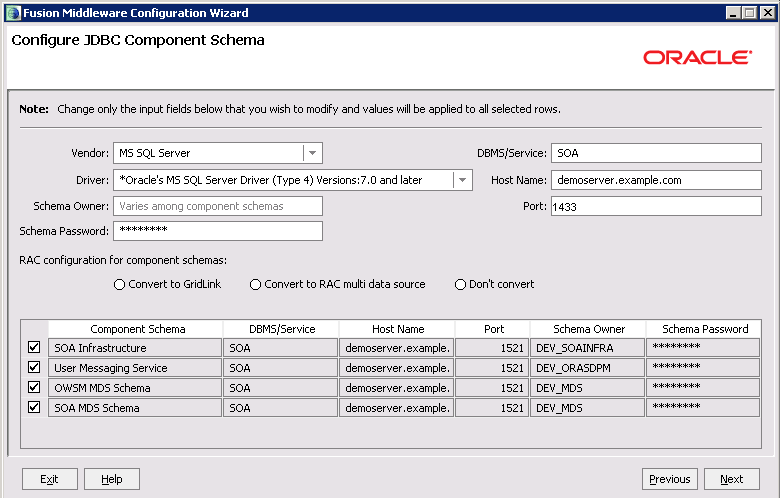Select the OWSM MDS Schema cell
This screenshot has width=780, height=498.
tap(135, 388)
